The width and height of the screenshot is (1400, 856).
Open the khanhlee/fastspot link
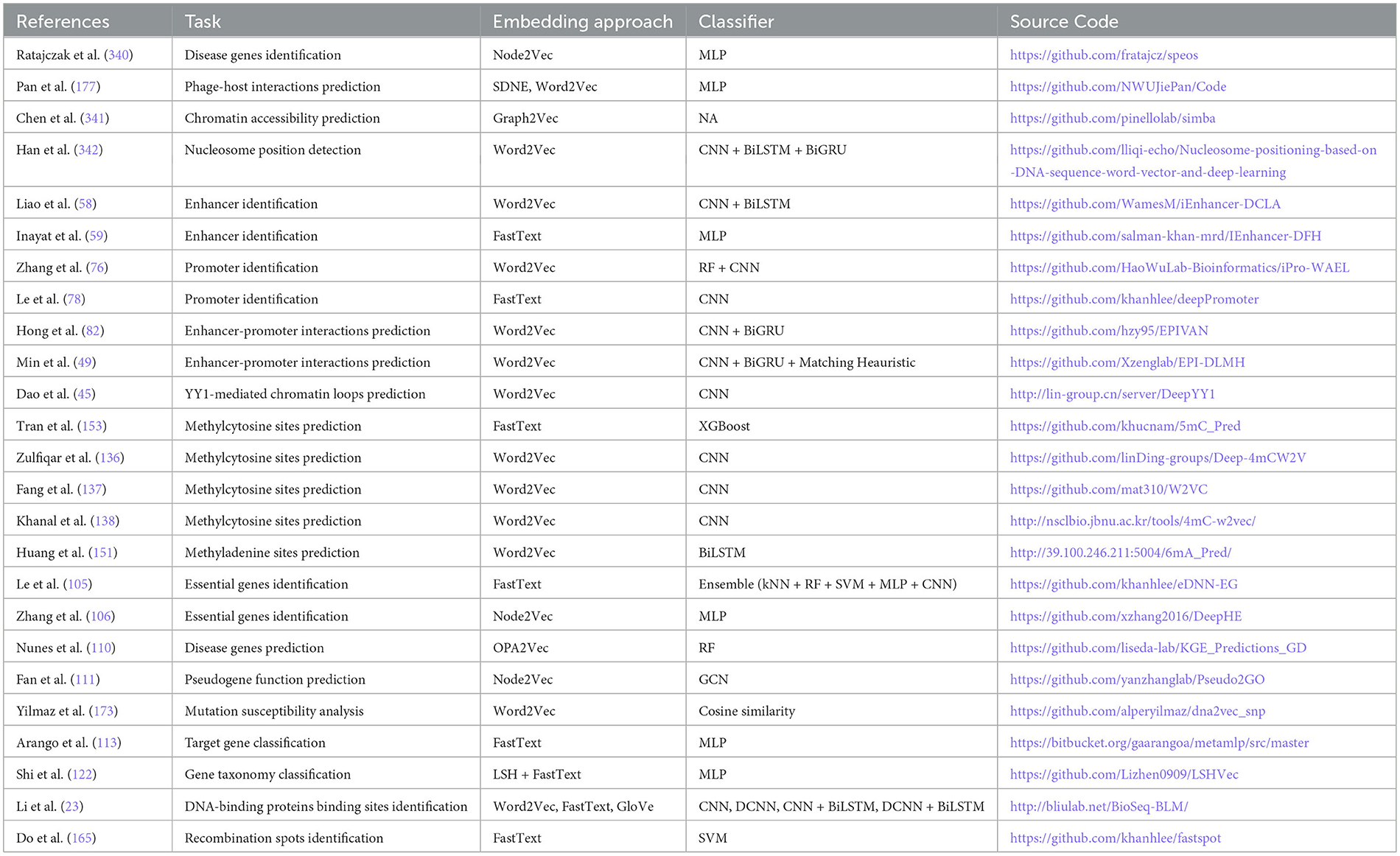(1115, 838)
